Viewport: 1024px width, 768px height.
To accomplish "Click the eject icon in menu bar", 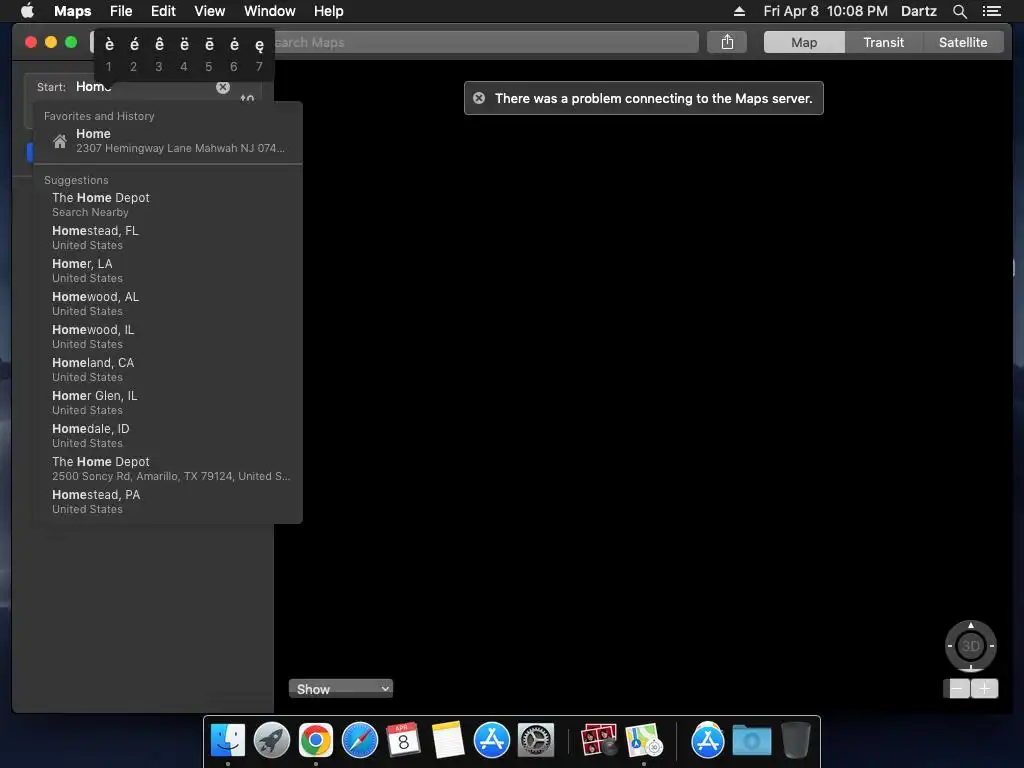I will tap(739, 11).
